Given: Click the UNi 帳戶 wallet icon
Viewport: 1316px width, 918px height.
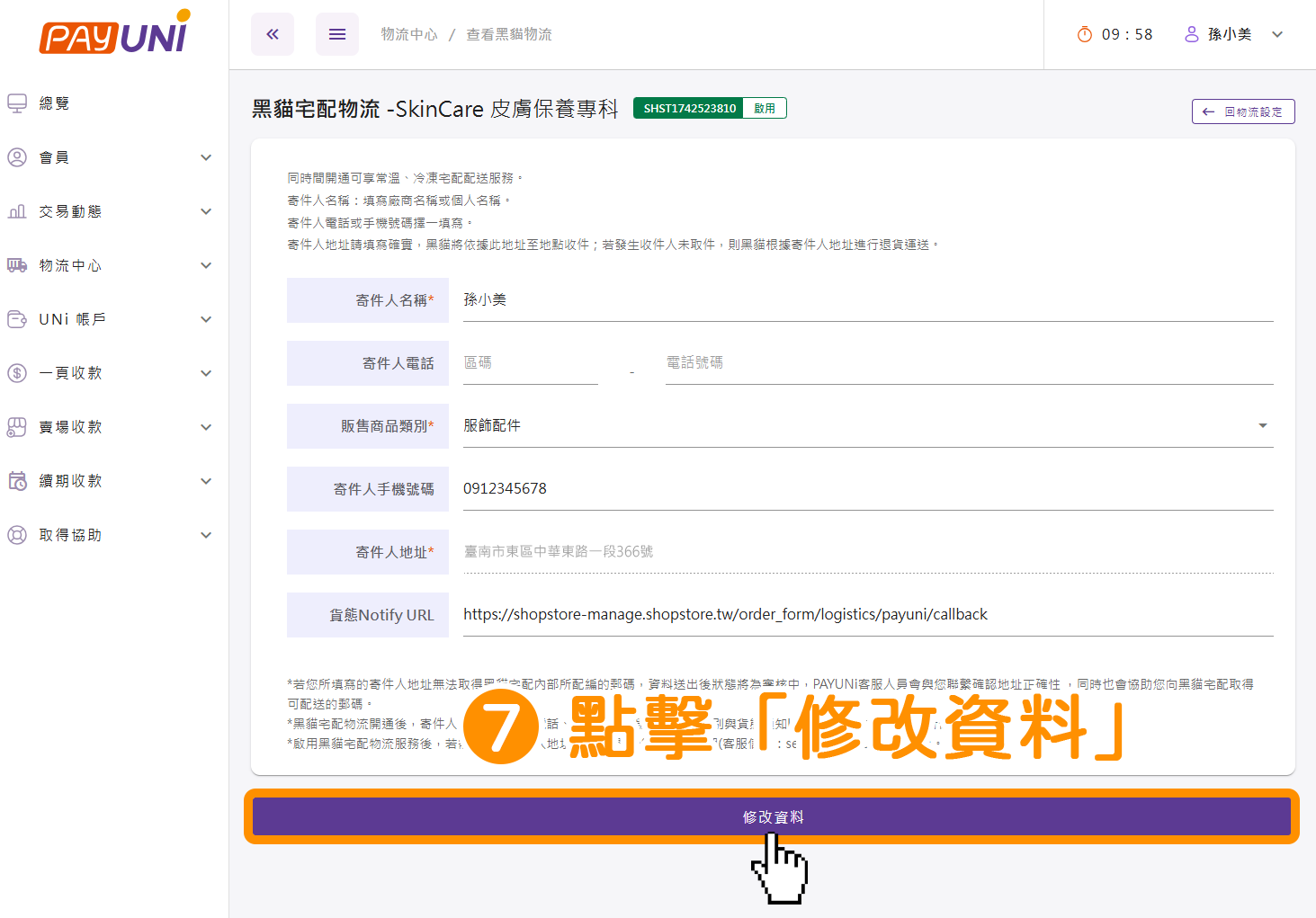Looking at the screenshot, I should click(17, 319).
